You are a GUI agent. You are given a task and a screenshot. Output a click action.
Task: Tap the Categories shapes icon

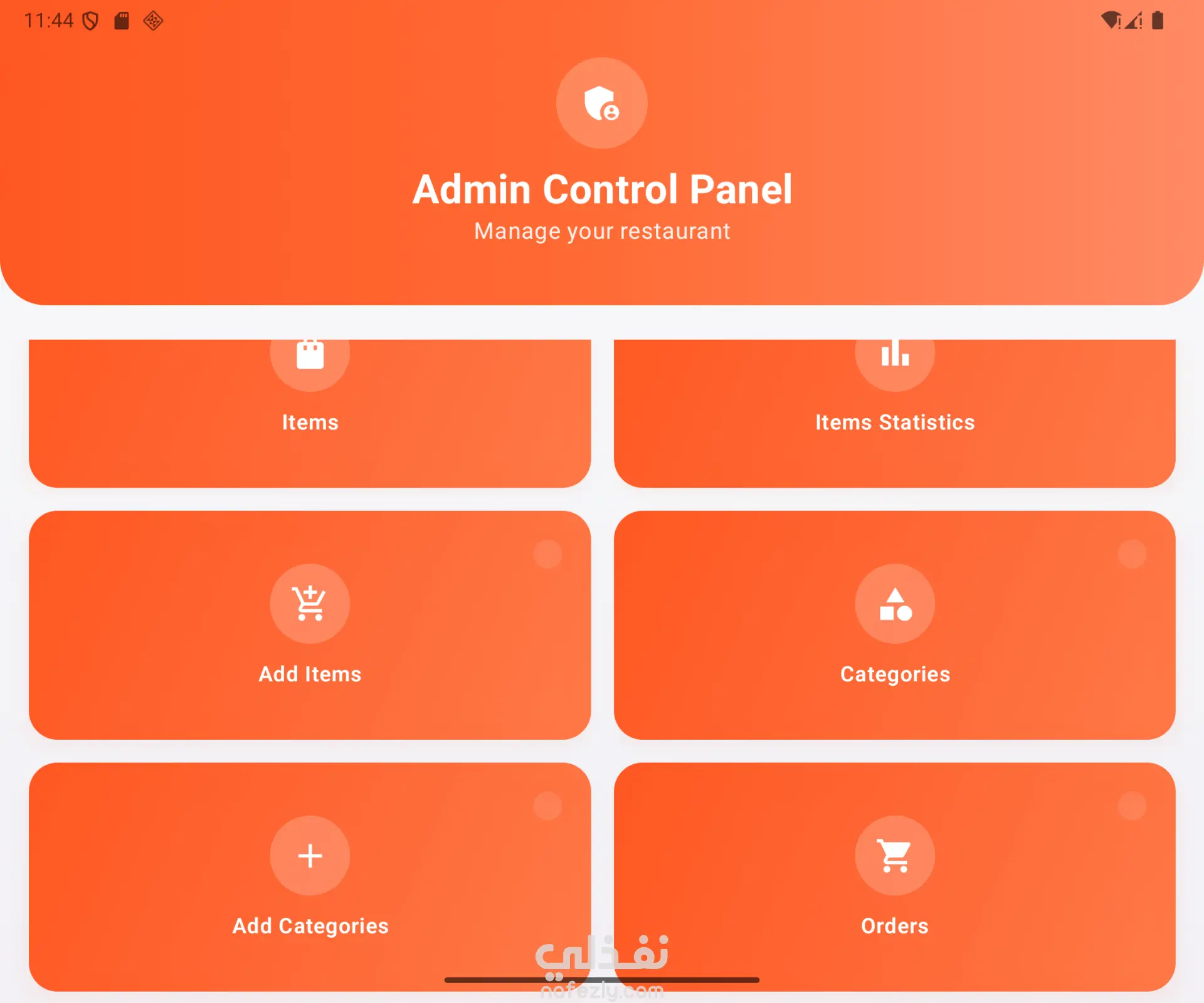coord(895,604)
